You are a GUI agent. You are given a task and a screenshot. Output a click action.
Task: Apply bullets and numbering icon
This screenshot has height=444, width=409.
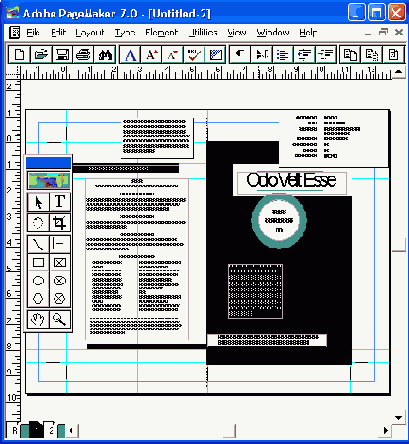pyautogui.click(x=283, y=54)
